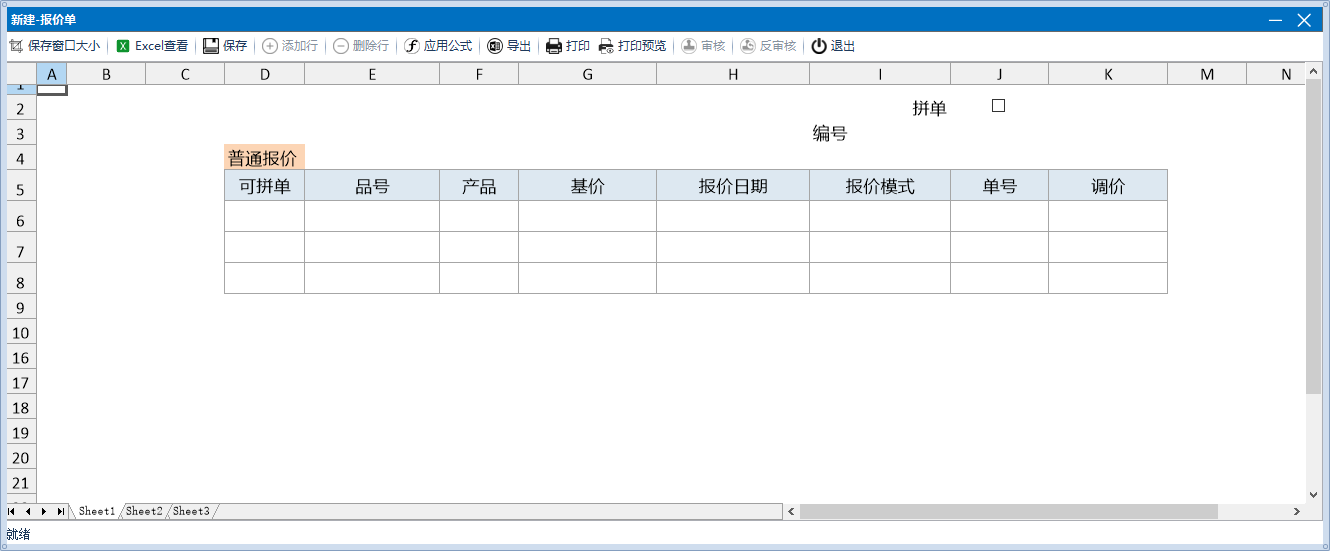Open 打印预览 print preview
1330x551 pixels.
click(x=606, y=46)
